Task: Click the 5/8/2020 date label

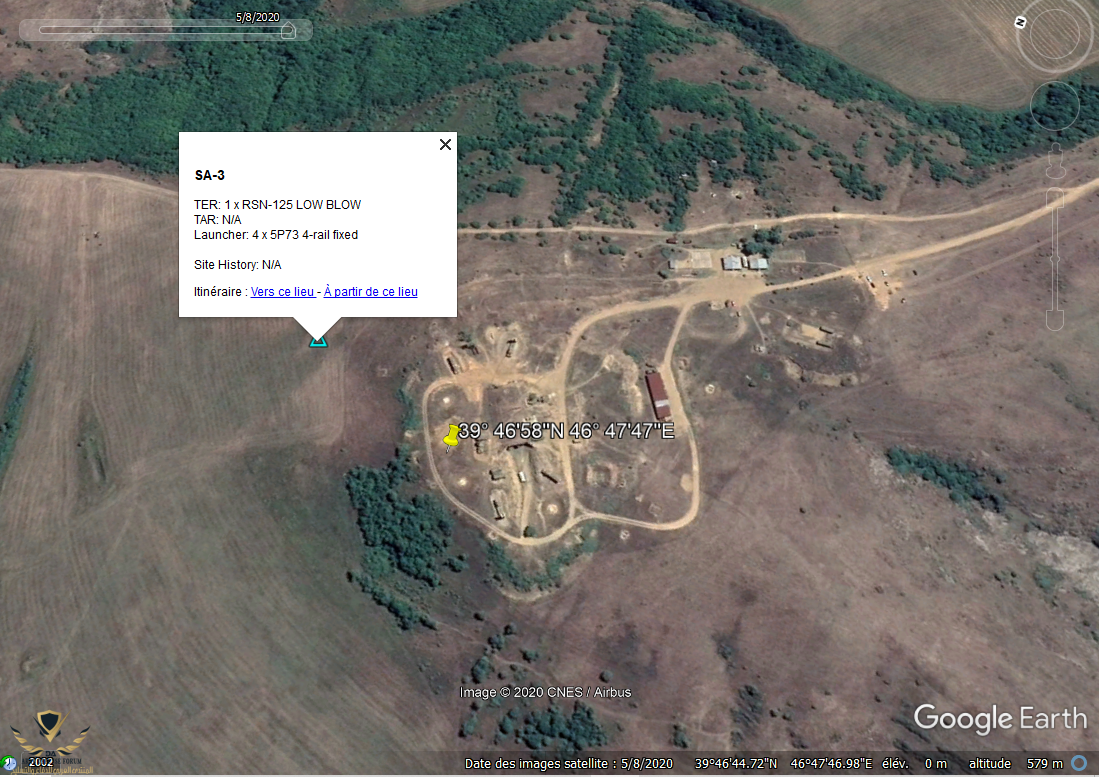Action: (257, 16)
